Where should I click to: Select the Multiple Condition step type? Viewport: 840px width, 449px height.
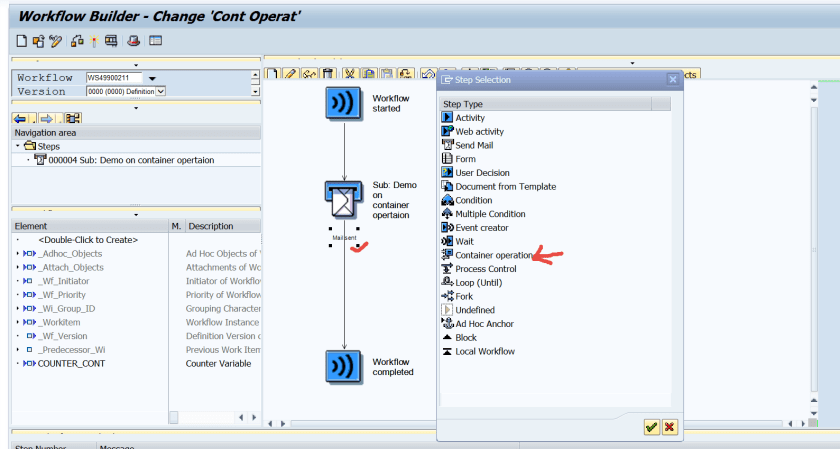[490, 214]
